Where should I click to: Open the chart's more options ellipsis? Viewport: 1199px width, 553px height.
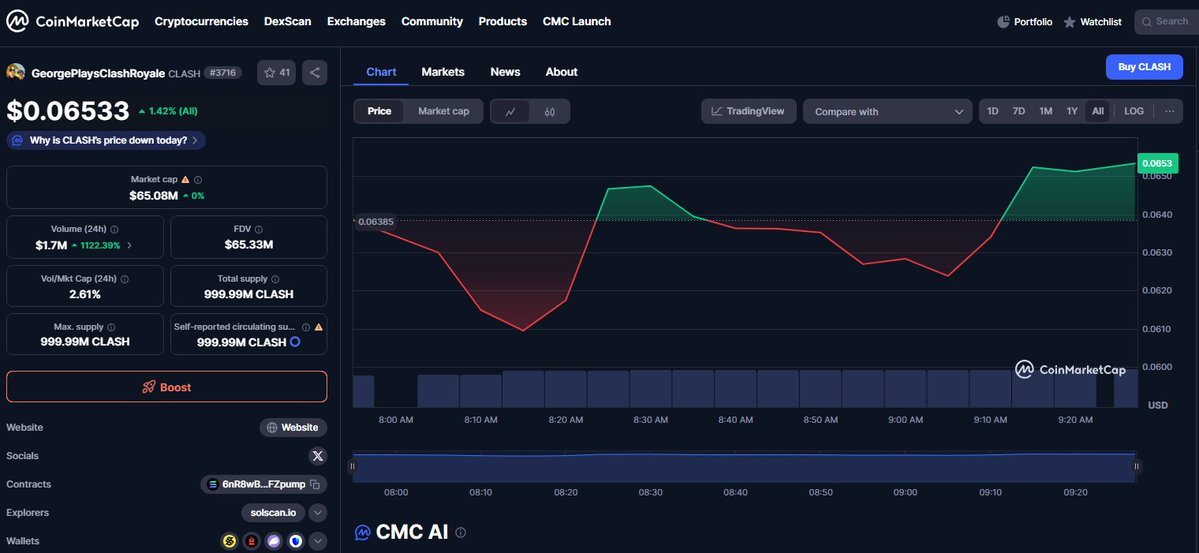tap(1168, 111)
